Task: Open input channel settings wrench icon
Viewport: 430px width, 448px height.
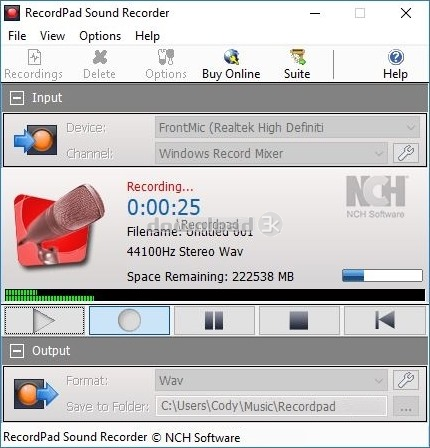Action: click(406, 153)
